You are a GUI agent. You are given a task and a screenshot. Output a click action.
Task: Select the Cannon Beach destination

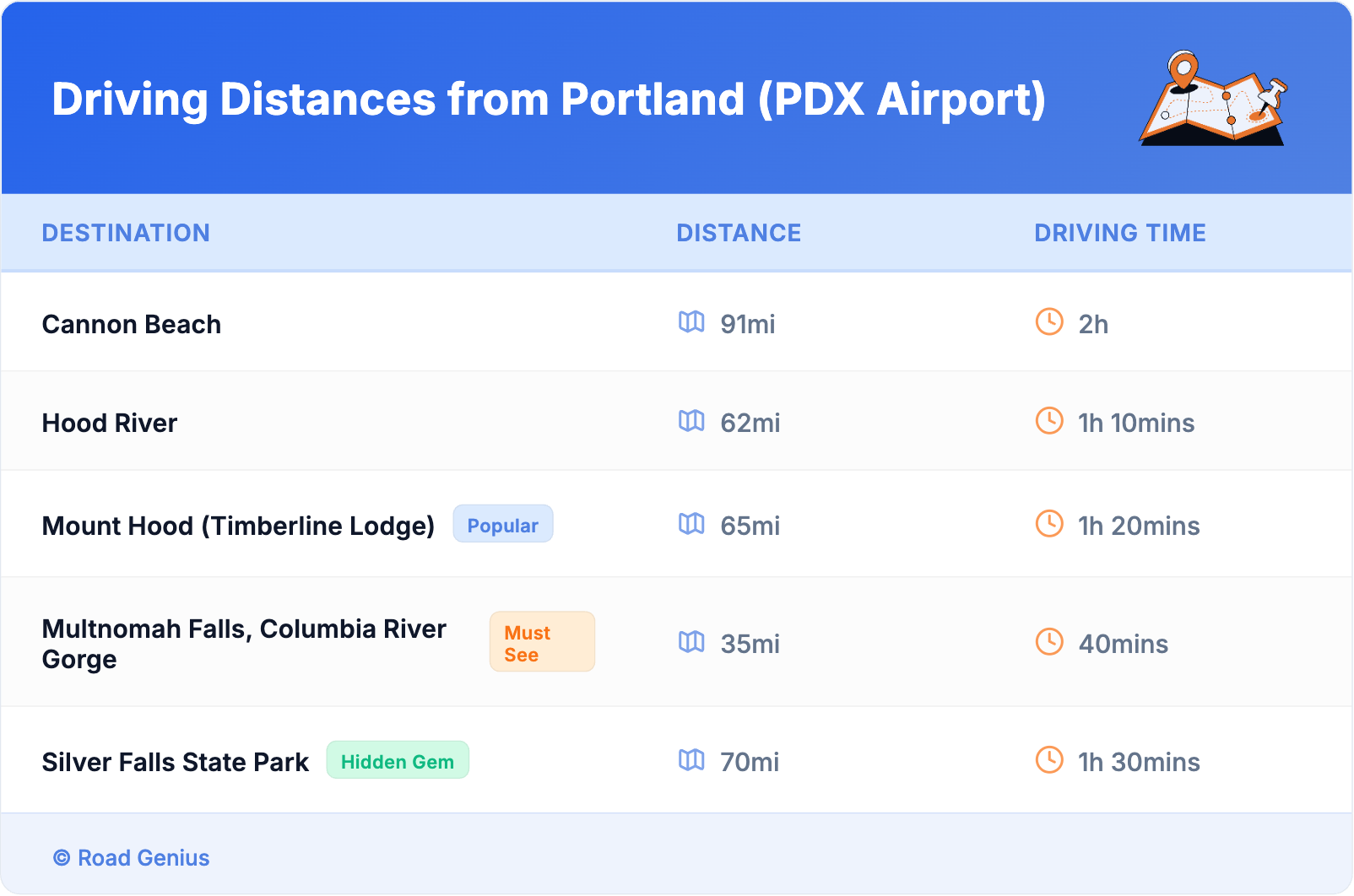132,325
